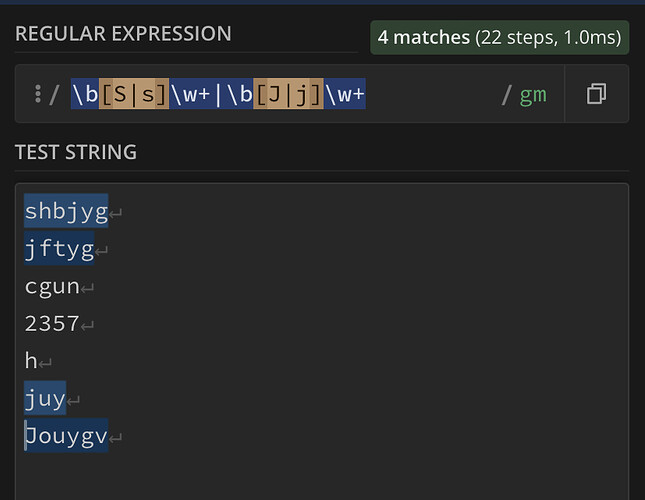Click the TEST STRING section heading

76,152
